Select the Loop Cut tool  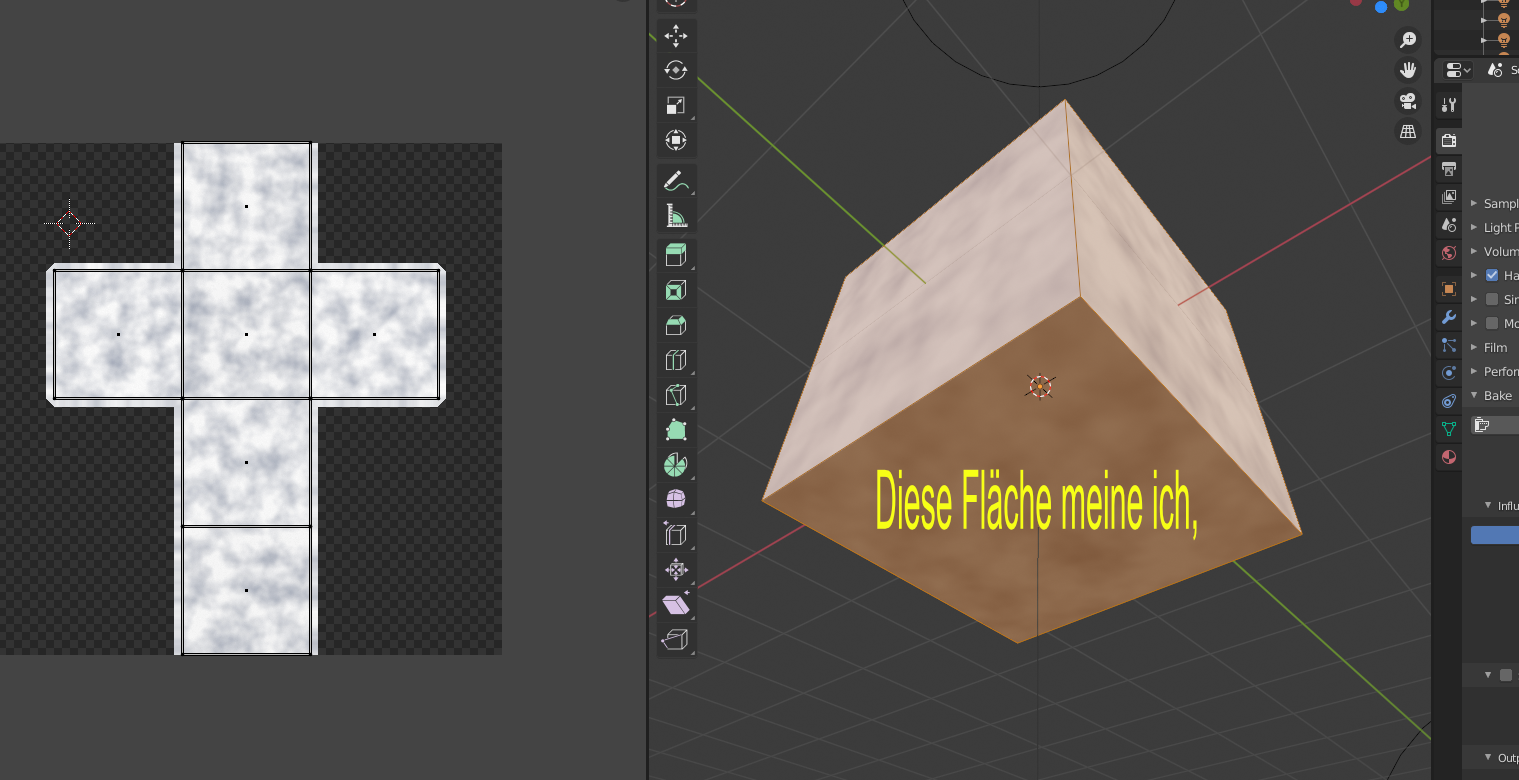click(676, 360)
